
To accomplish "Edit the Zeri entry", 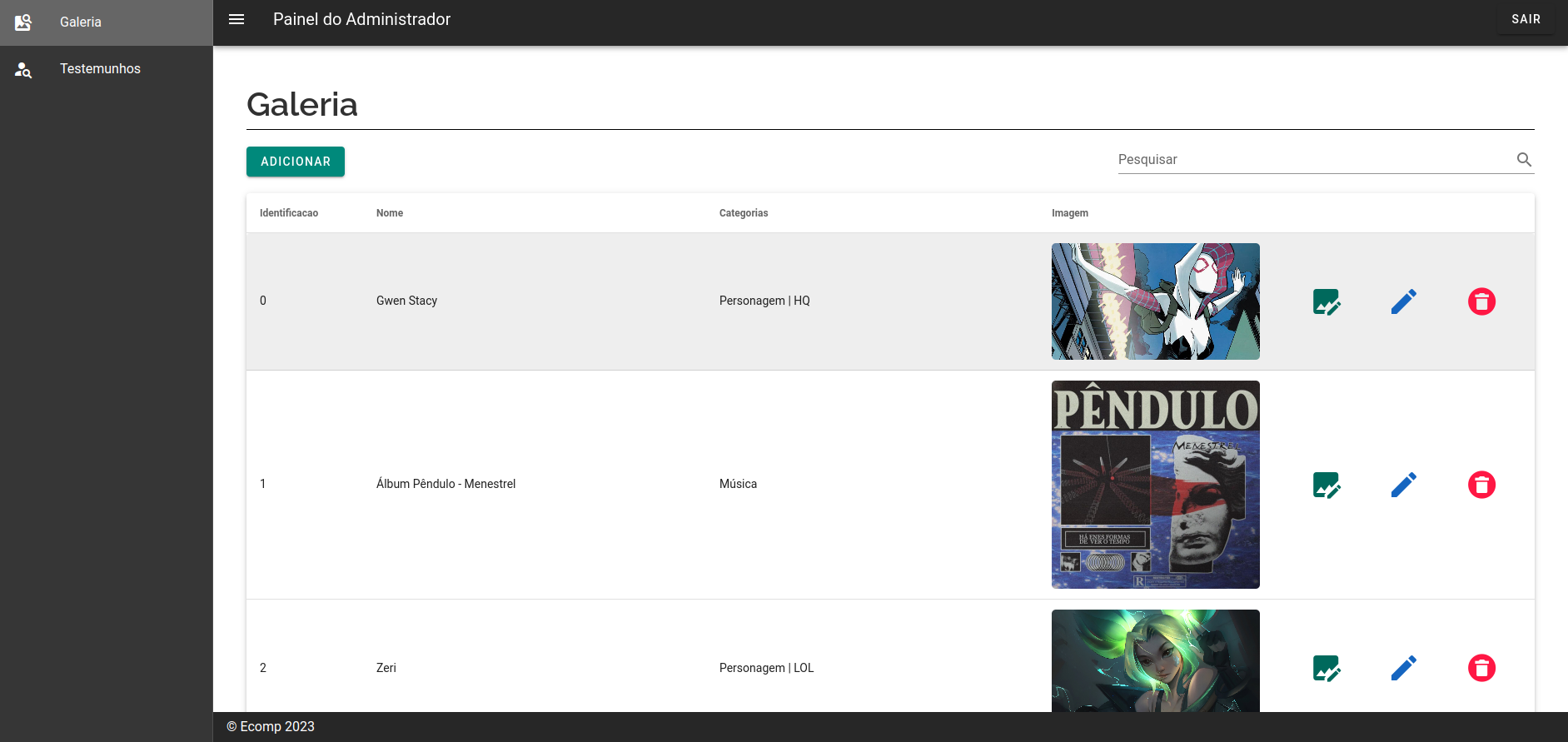I will tap(1404, 668).
